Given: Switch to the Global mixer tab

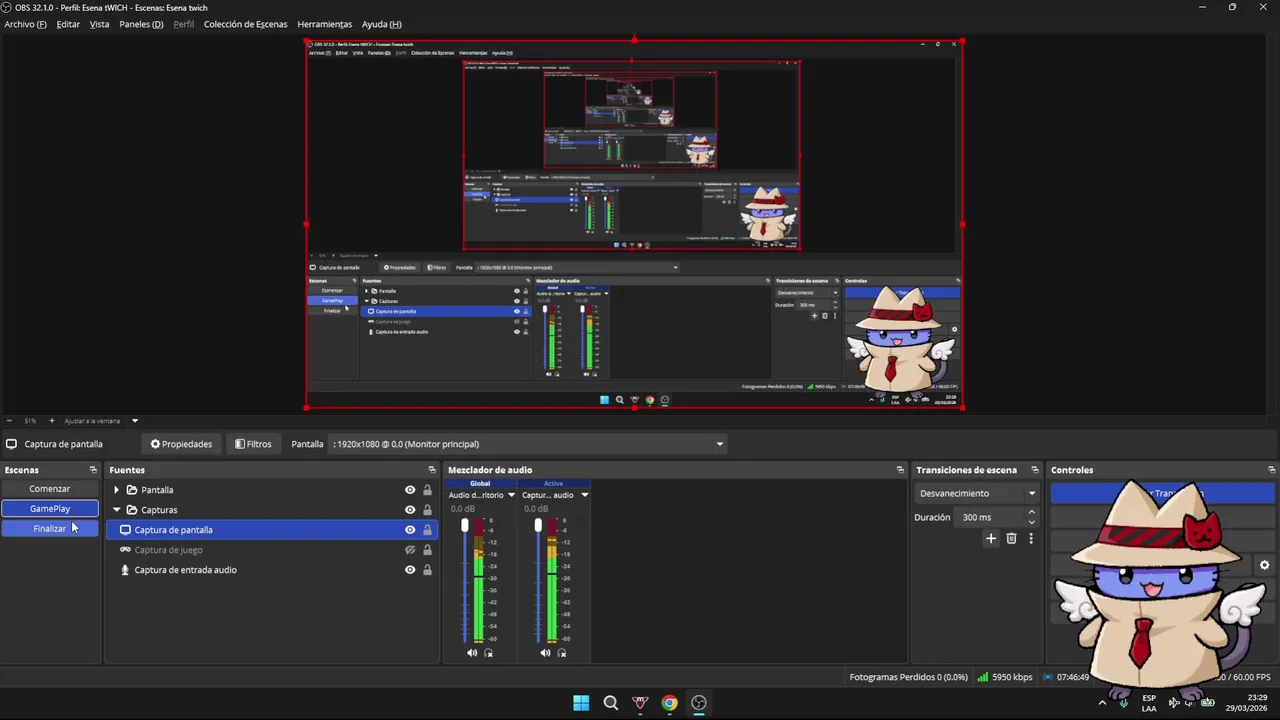Looking at the screenshot, I should (x=480, y=484).
